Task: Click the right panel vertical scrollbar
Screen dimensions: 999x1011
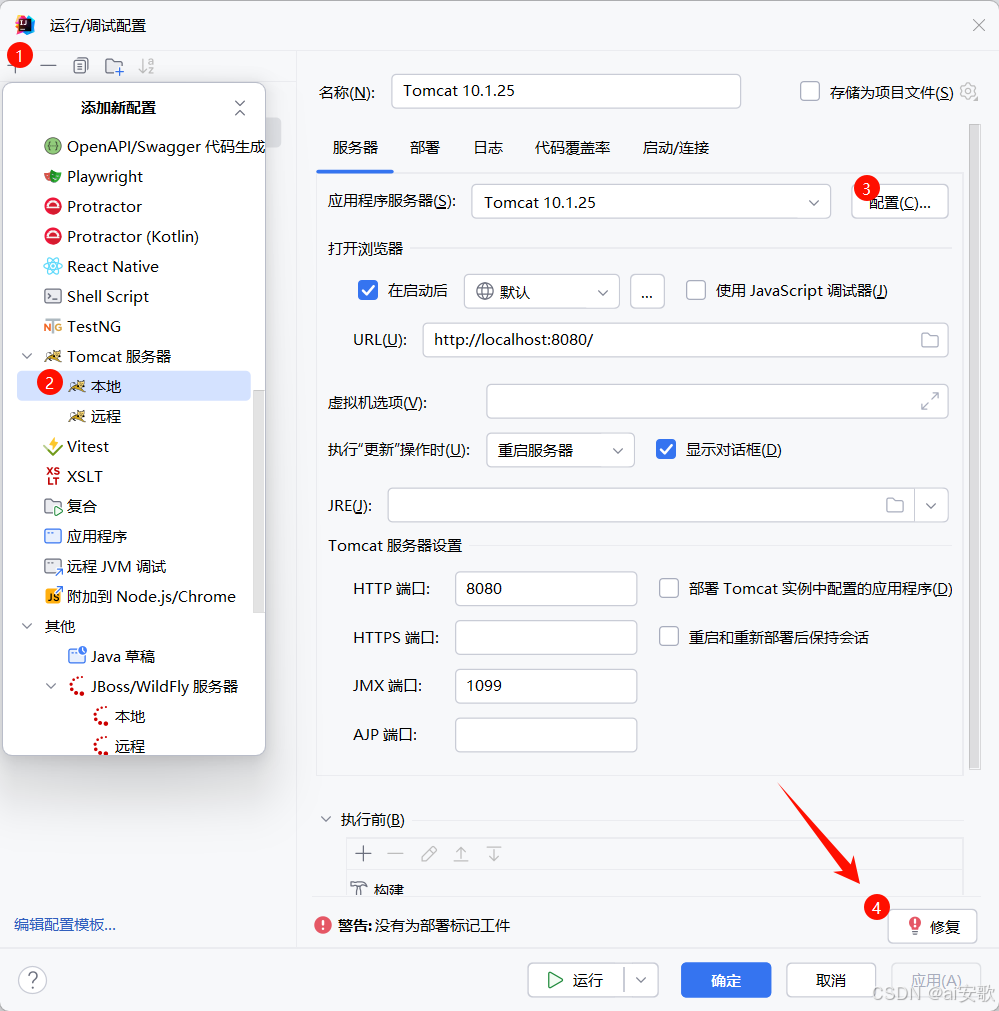Action: click(x=974, y=446)
